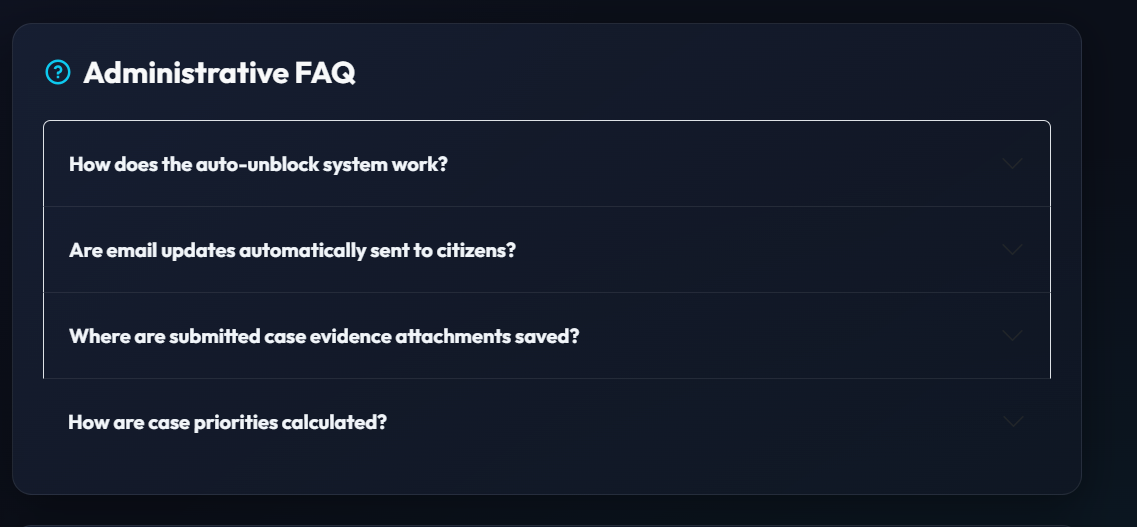Click the question mark help icon
1137x527 pixels.
(x=58, y=72)
